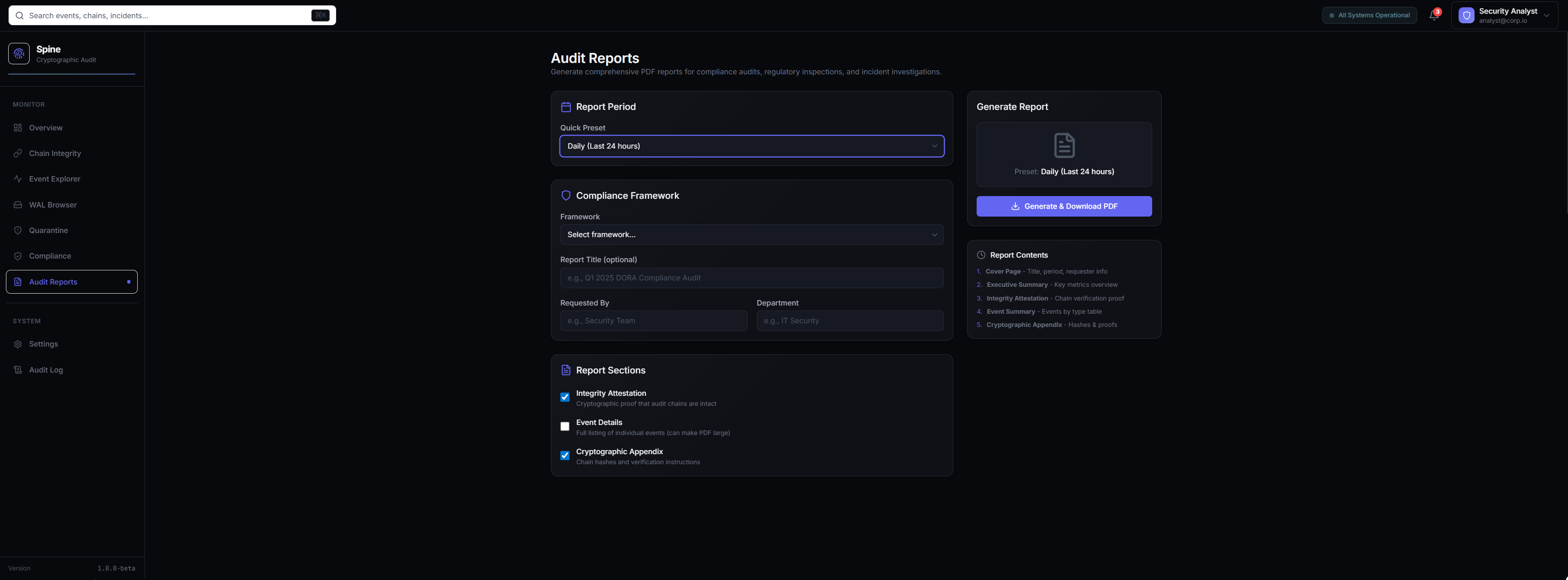Open Event Explorer from the sidebar
Viewport: 1568px width, 580px height.
pos(54,179)
